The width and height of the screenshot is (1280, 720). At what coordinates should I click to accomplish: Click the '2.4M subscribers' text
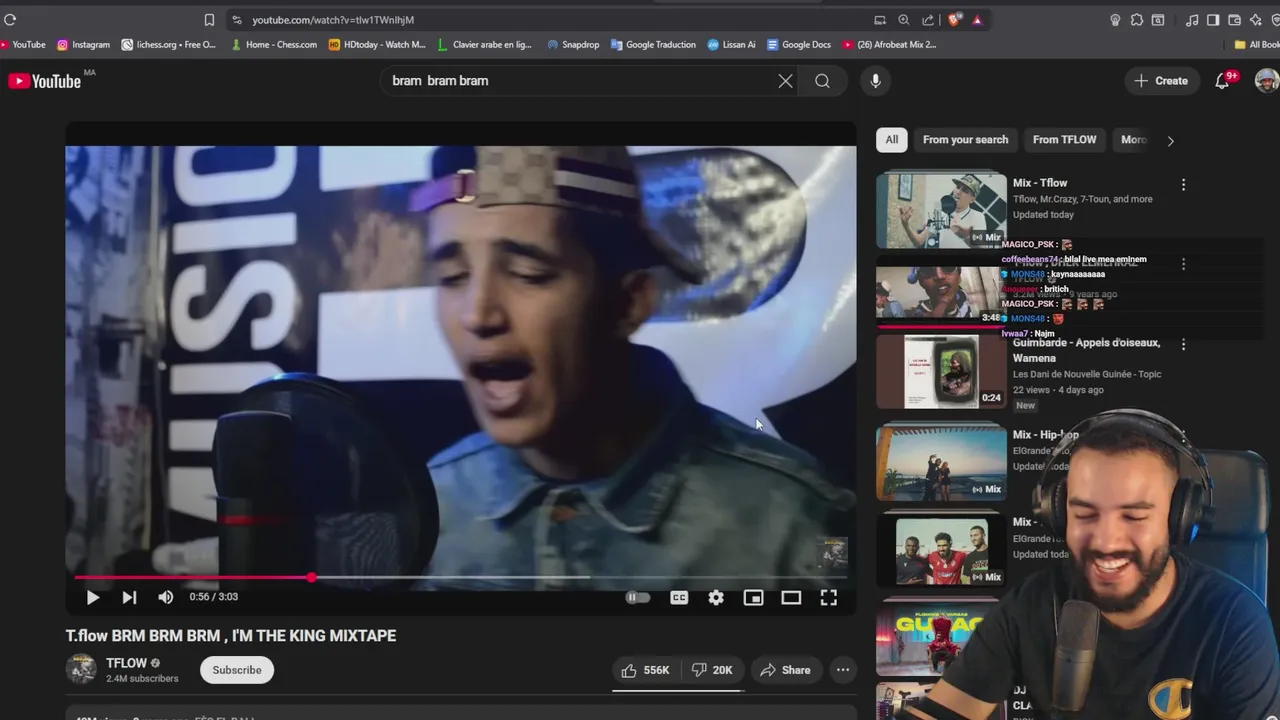coord(143,679)
